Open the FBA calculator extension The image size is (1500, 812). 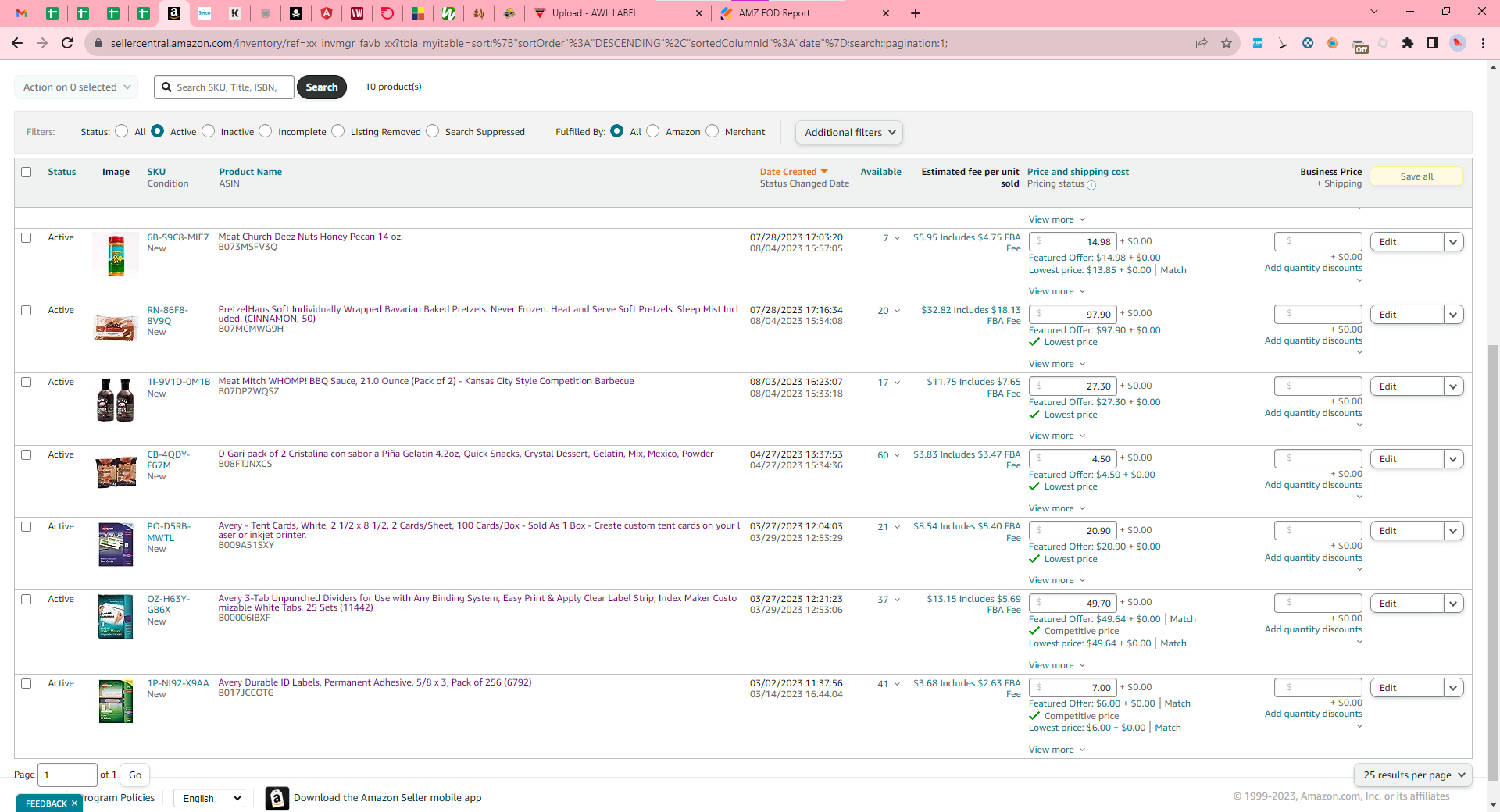pyautogui.click(x=1258, y=43)
